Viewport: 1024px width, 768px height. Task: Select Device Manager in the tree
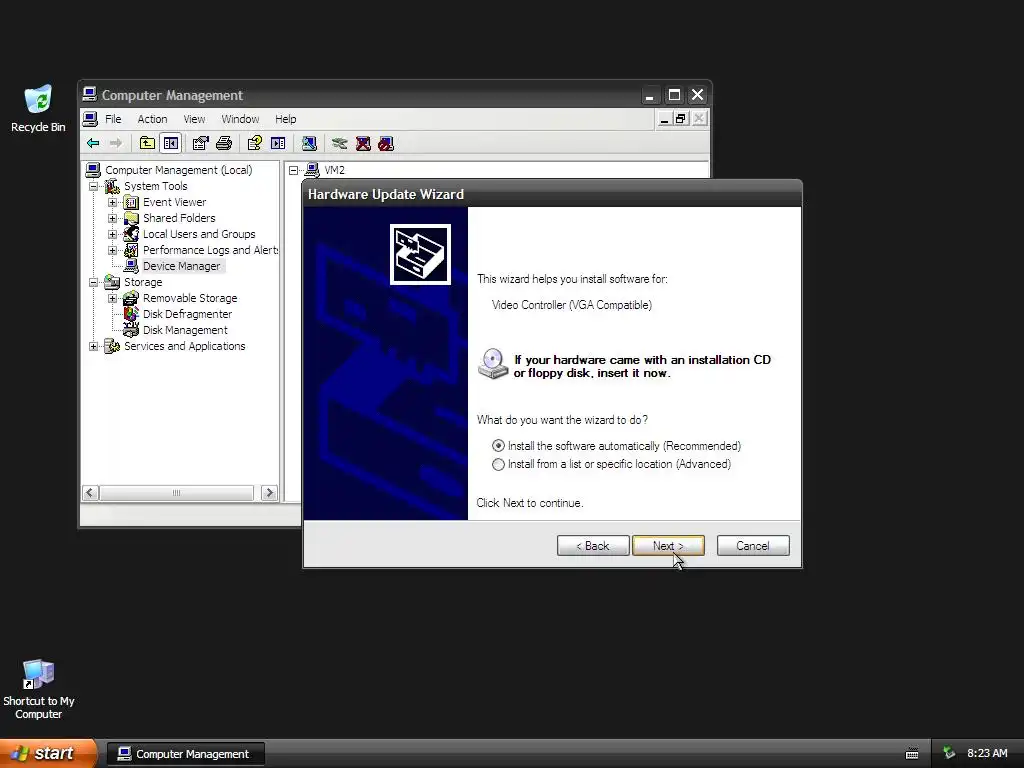tap(182, 266)
